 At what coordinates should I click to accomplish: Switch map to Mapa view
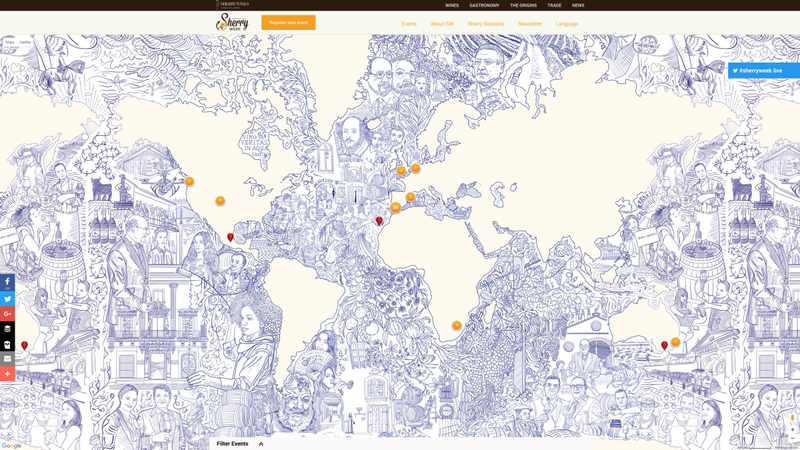[x=10, y=42]
